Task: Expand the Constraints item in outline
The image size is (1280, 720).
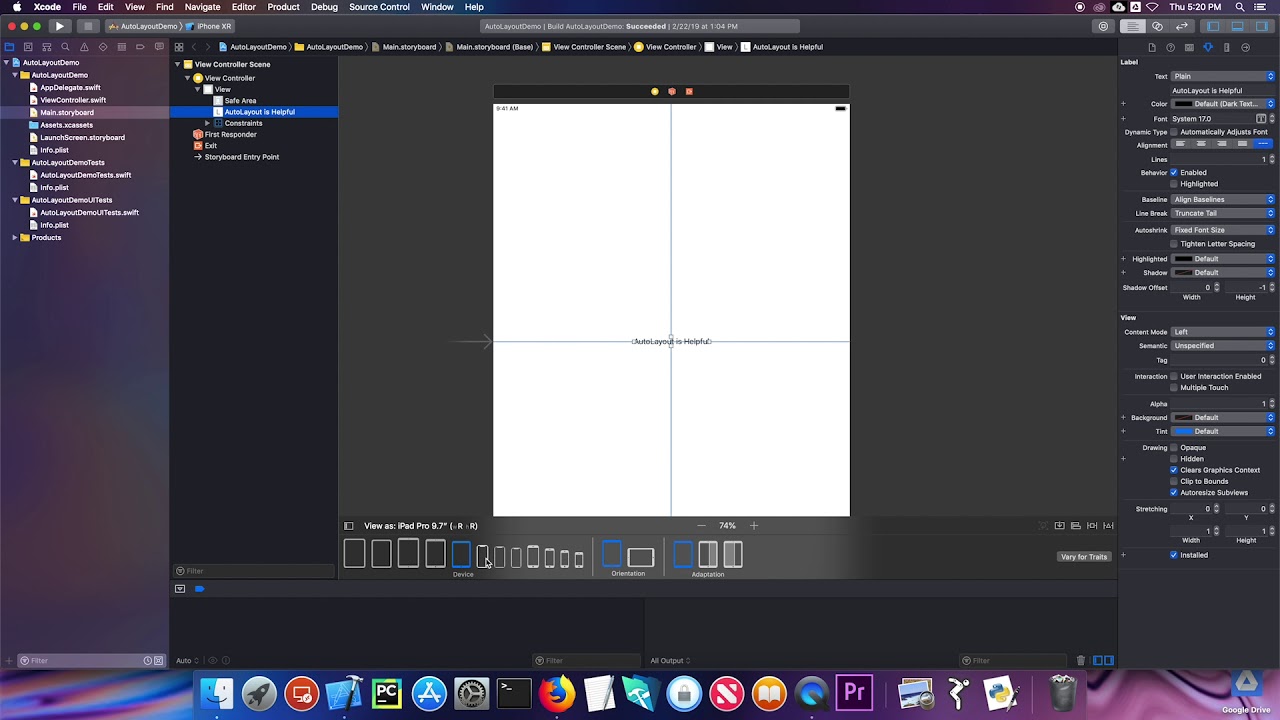Action: pos(207,123)
